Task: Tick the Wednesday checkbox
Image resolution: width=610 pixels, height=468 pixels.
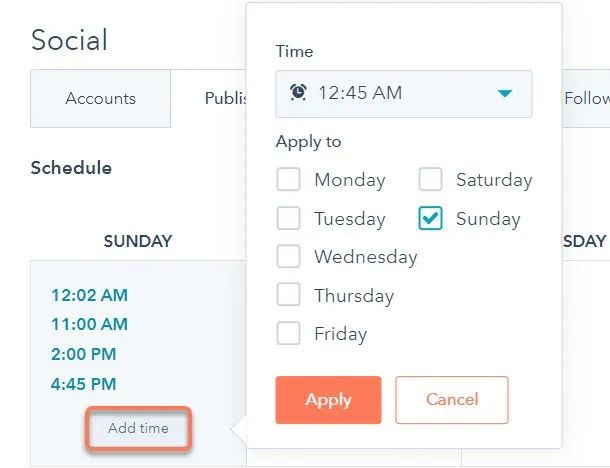Action: (x=288, y=256)
